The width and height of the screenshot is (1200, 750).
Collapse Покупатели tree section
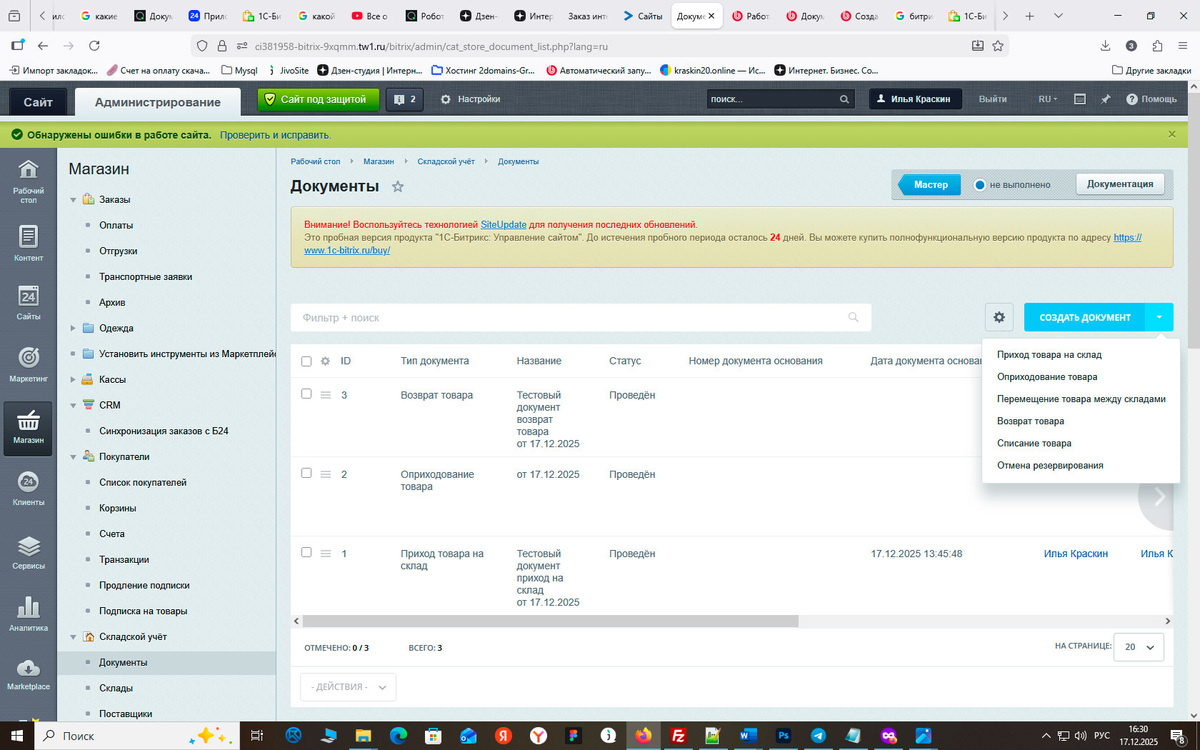[x=73, y=456]
